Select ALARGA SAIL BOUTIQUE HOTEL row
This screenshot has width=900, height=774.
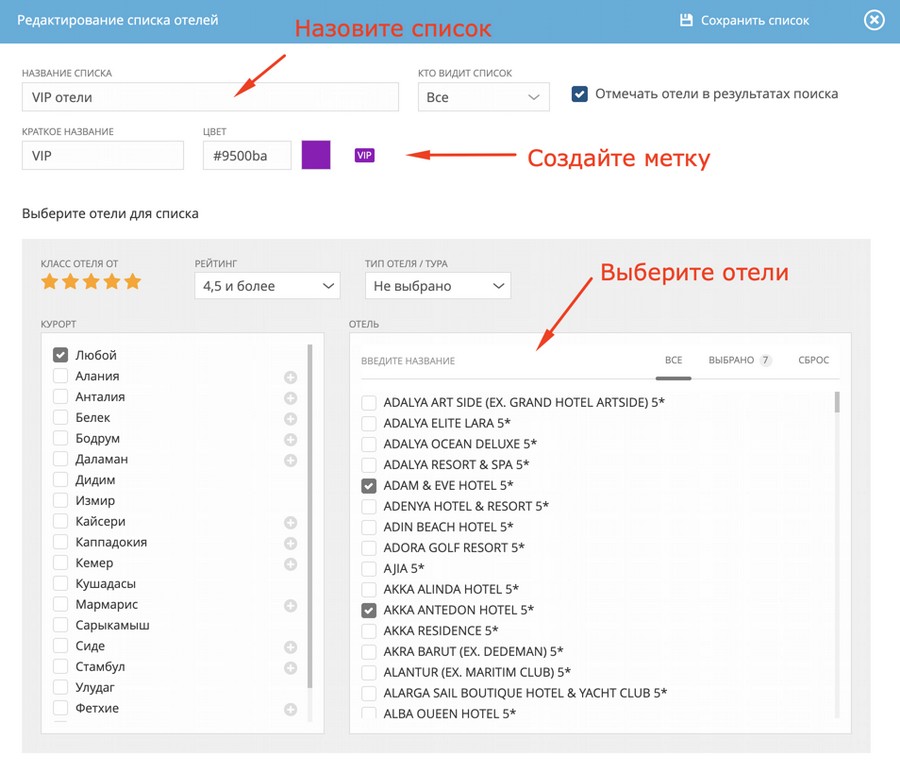514,693
